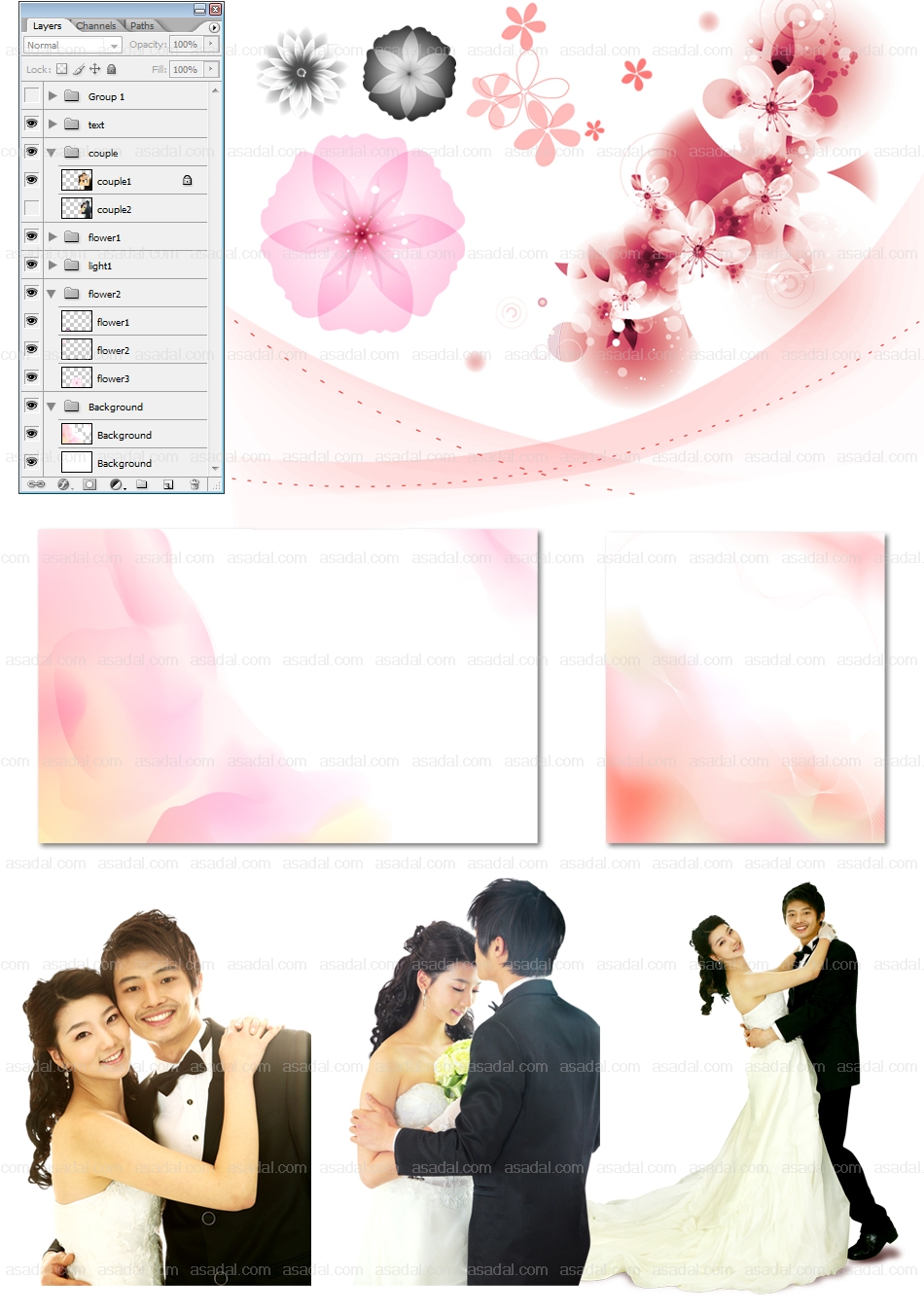Show the couple2 layer
Image resolution: width=924 pixels, height=1313 pixels.
coord(32,209)
